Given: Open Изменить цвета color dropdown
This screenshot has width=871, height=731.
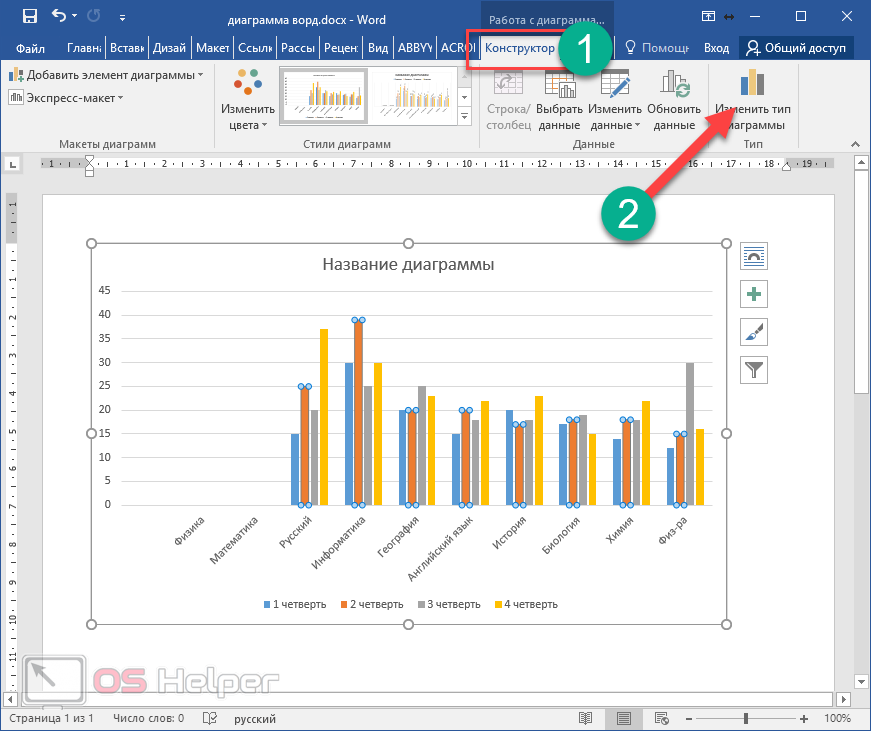Looking at the screenshot, I should pos(248,100).
